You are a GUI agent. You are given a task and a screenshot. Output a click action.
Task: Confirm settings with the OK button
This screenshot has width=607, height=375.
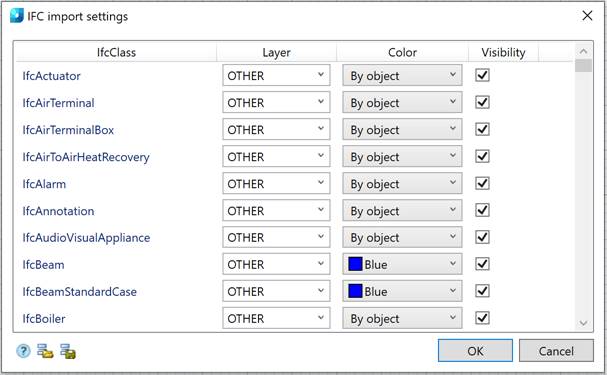(x=475, y=351)
